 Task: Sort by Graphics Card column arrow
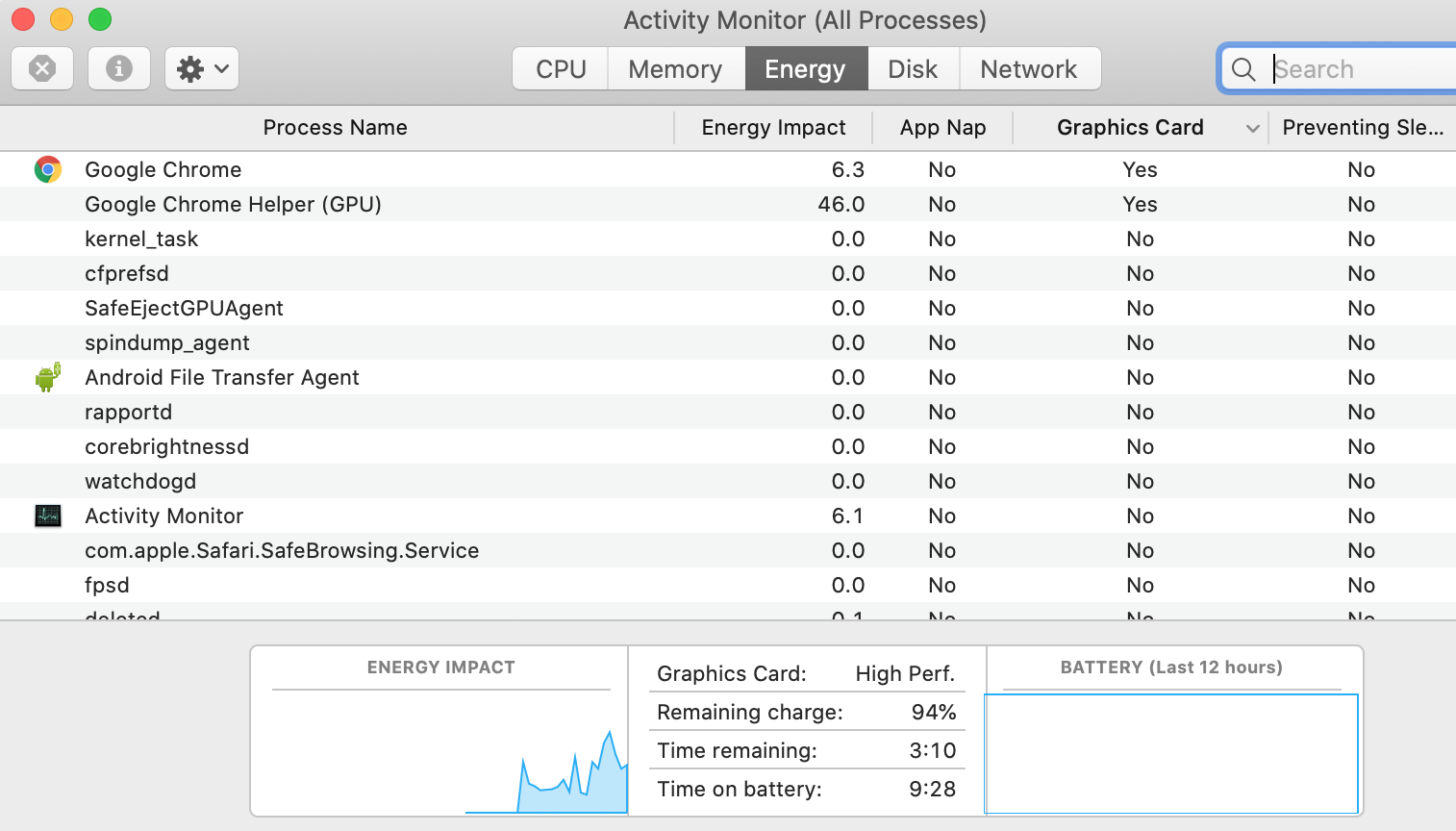pyautogui.click(x=1252, y=128)
